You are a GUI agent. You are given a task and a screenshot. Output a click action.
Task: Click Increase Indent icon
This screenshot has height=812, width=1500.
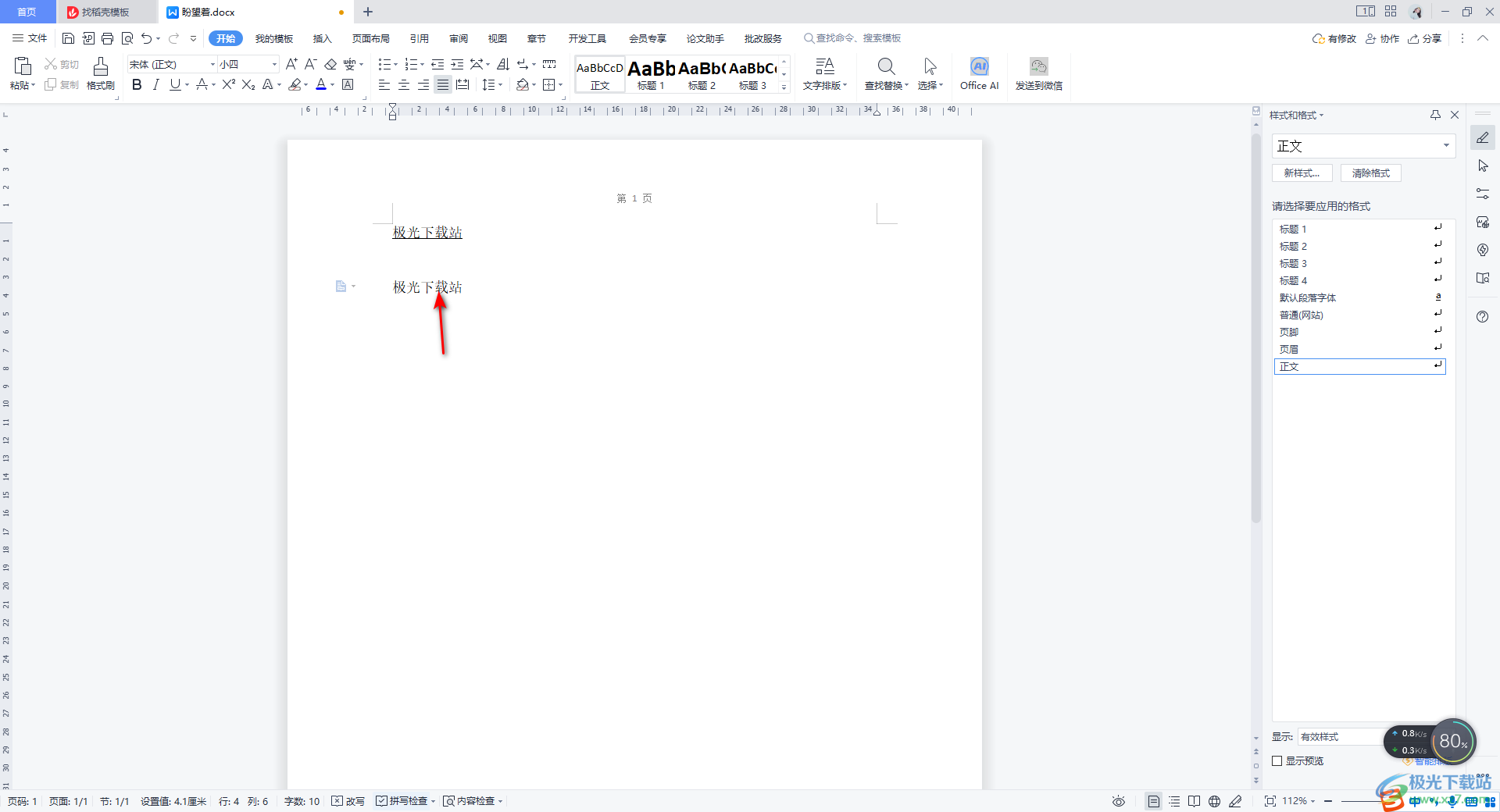pyautogui.click(x=457, y=64)
